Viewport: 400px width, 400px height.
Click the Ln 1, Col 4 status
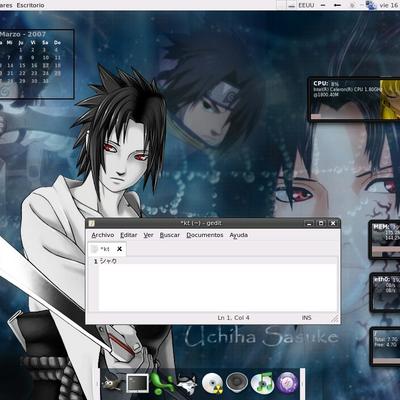233,318
